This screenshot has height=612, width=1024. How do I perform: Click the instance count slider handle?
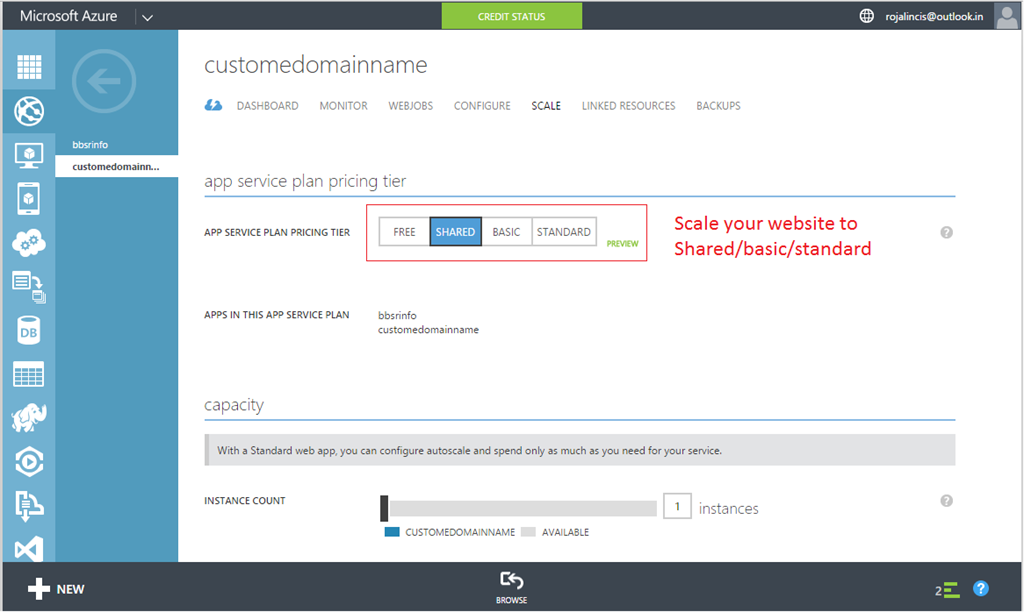coord(384,508)
